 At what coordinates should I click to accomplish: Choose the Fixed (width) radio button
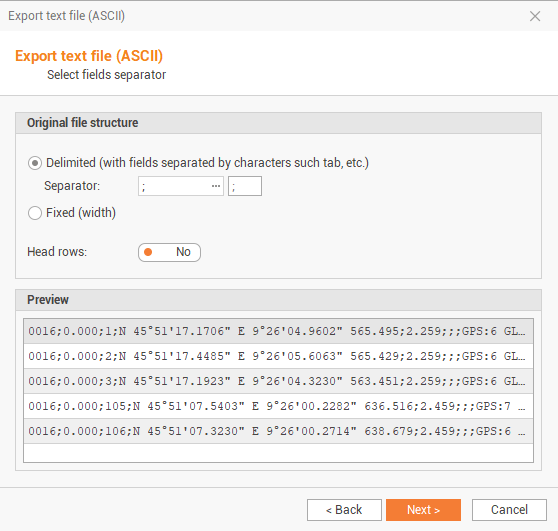pos(35,213)
